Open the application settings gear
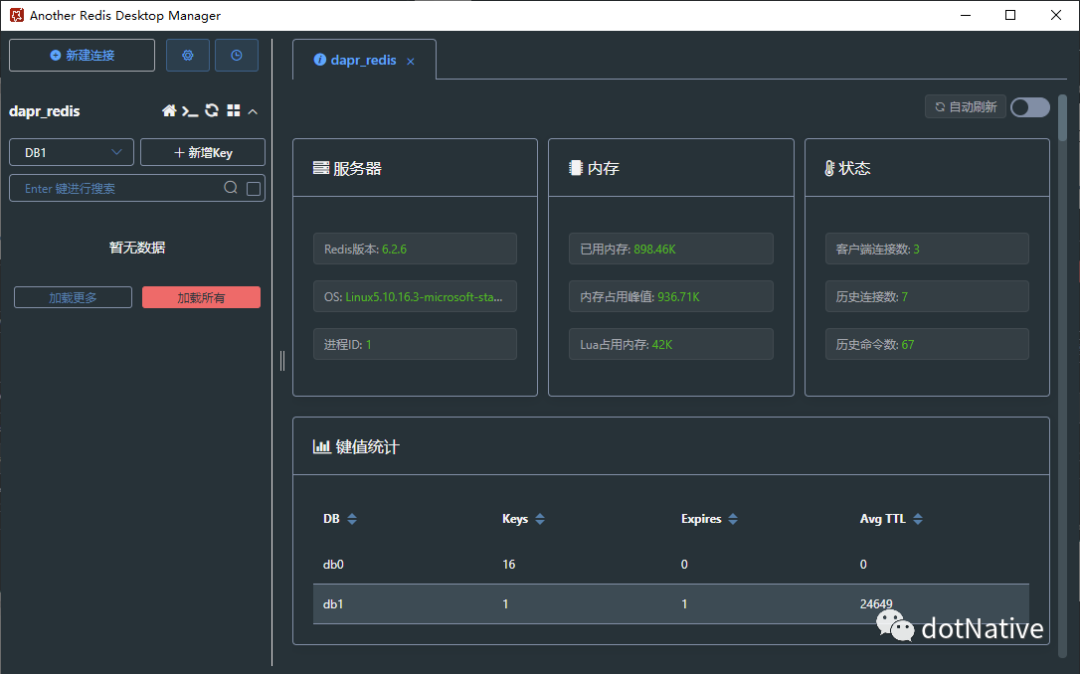1080x674 pixels. [x=187, y=55]
